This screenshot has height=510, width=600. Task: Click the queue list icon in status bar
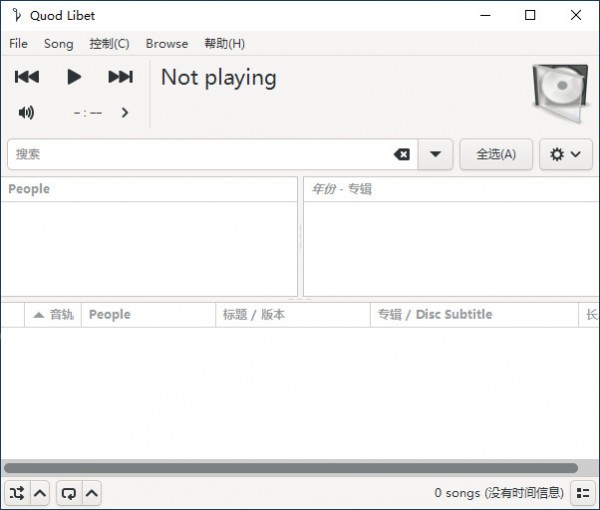pos(582,492)
